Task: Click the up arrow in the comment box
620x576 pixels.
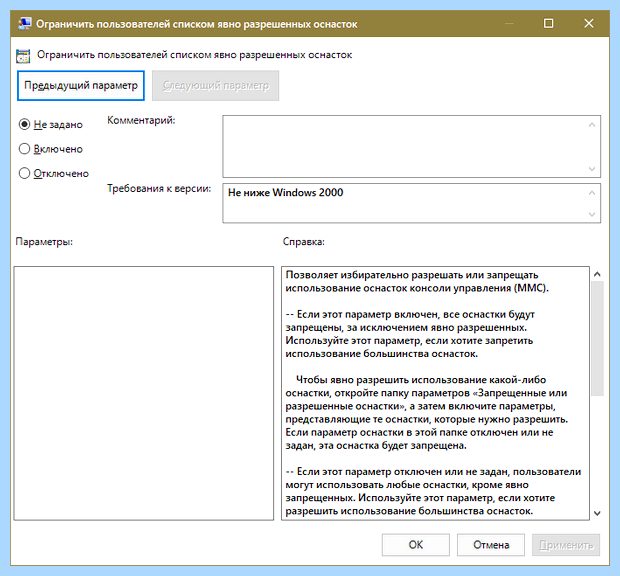Action: 592,125
